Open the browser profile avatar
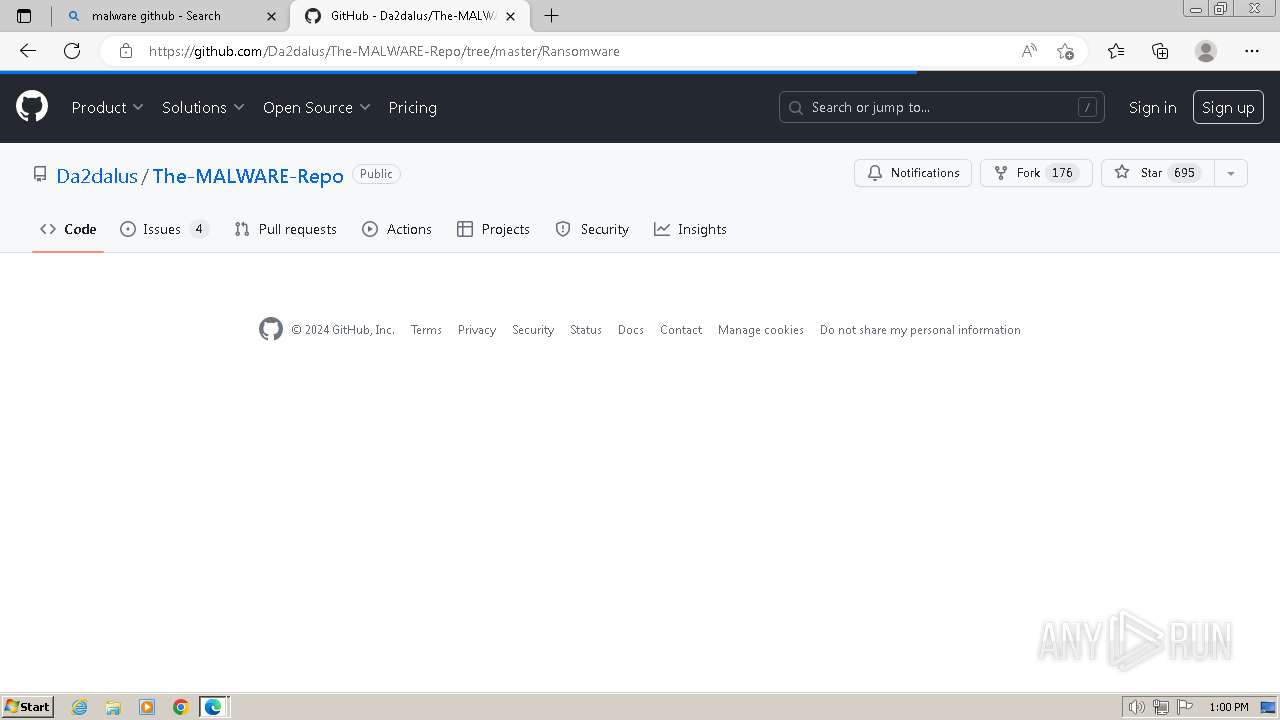The height and width of the screenshot is (720, 1280). click(1206, 51)
